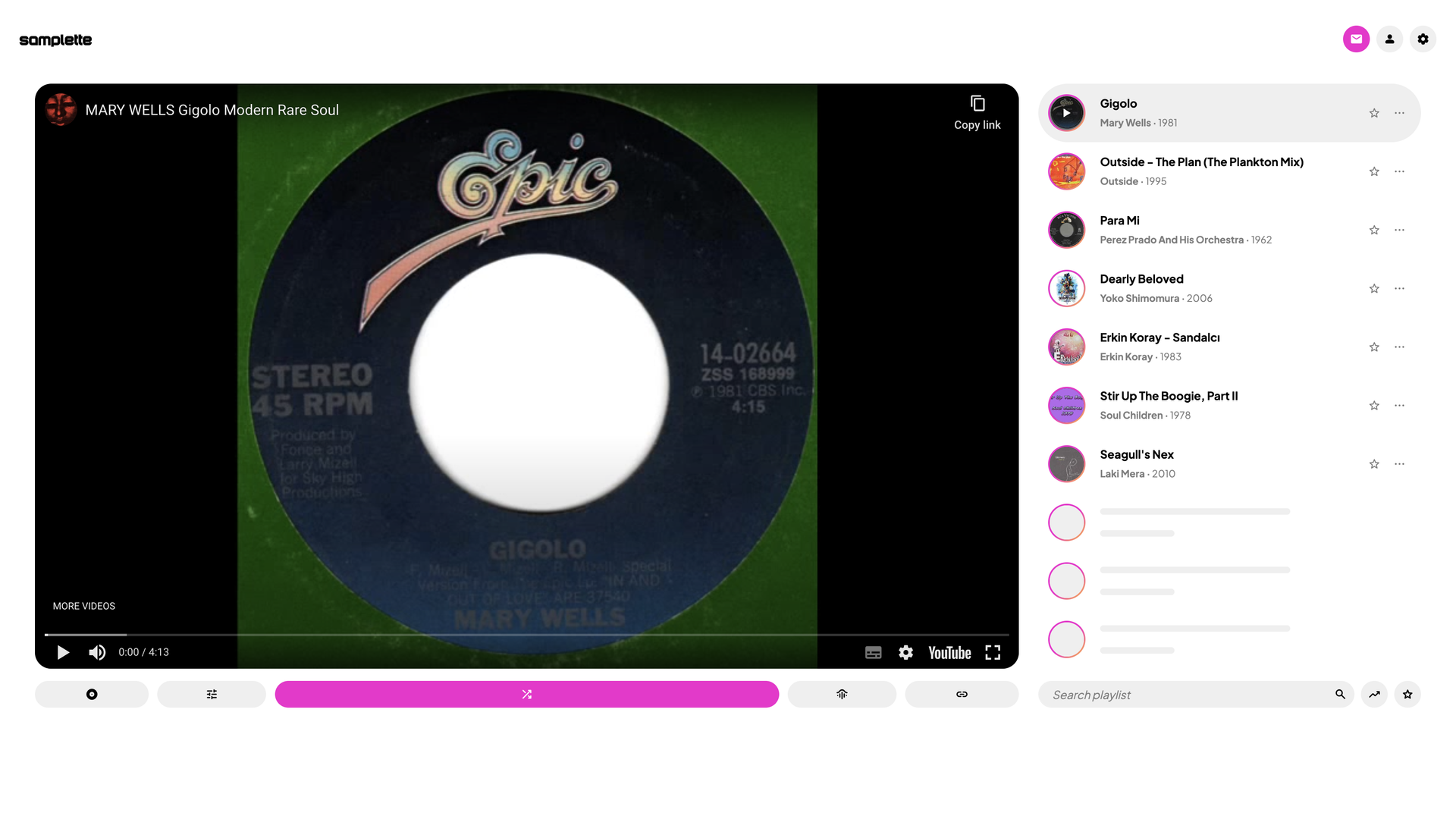Open the video on YouTube via the logo
The width and height of the screenshot is (1456, 819).
(949, 653)
